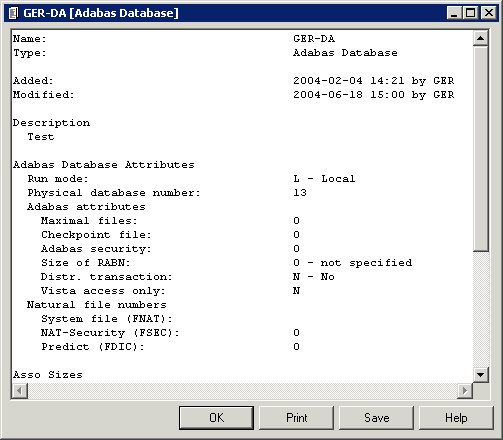Maximize the GER-DA window
Viewport: 503px width, 440px height.
tap(470, 13)
